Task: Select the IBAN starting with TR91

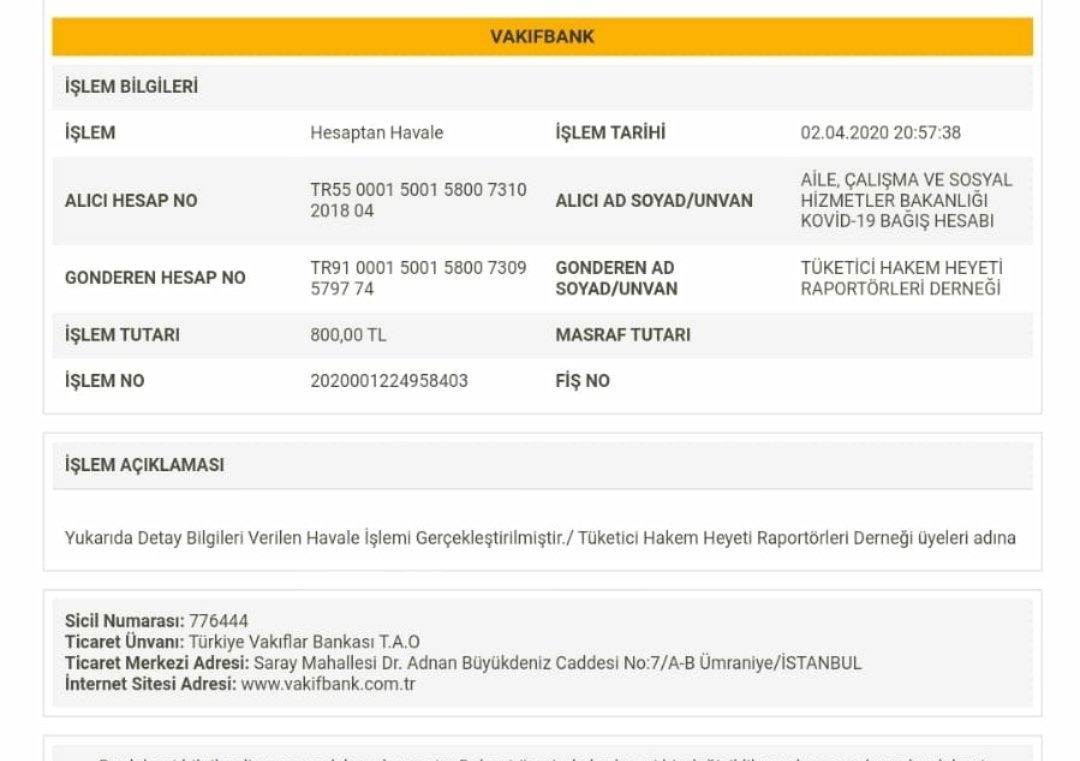Action: [x=418, y=278]
